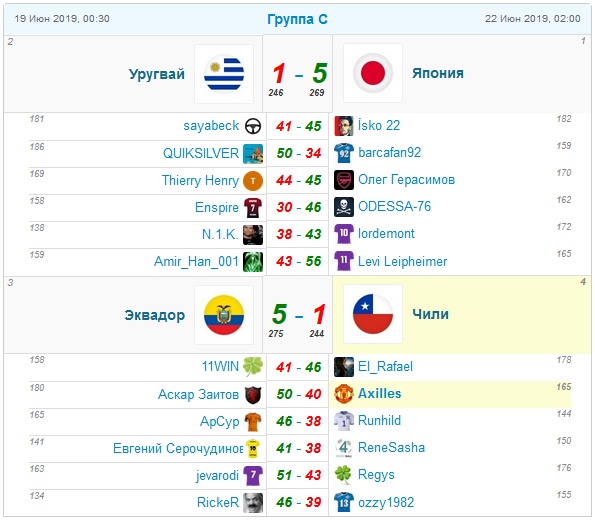Open the Эквадор team name link
Image resolution: width=595 pixels, height=520 pixels.
coord(155,315)
